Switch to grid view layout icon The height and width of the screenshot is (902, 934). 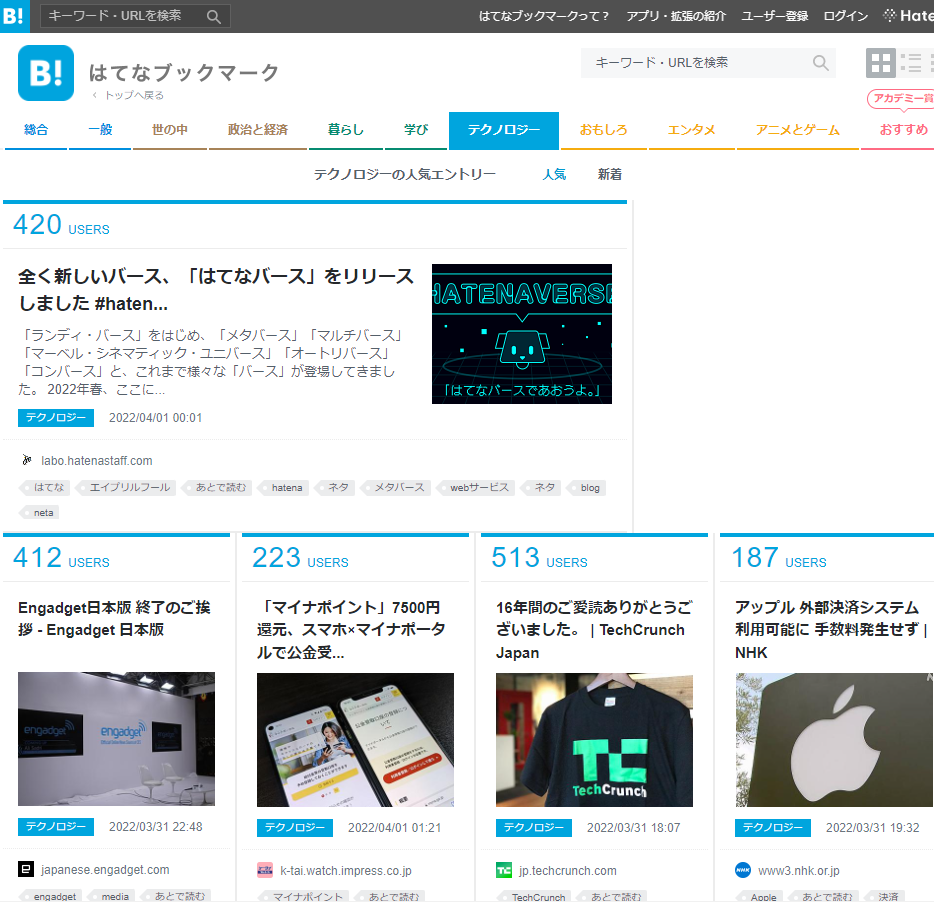(x=880, y=63)
